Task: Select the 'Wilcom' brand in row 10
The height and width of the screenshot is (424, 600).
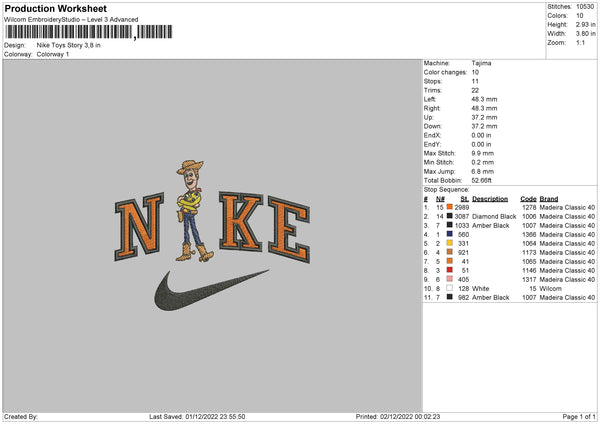Action: pyautogui.click(x=551, y=289)
